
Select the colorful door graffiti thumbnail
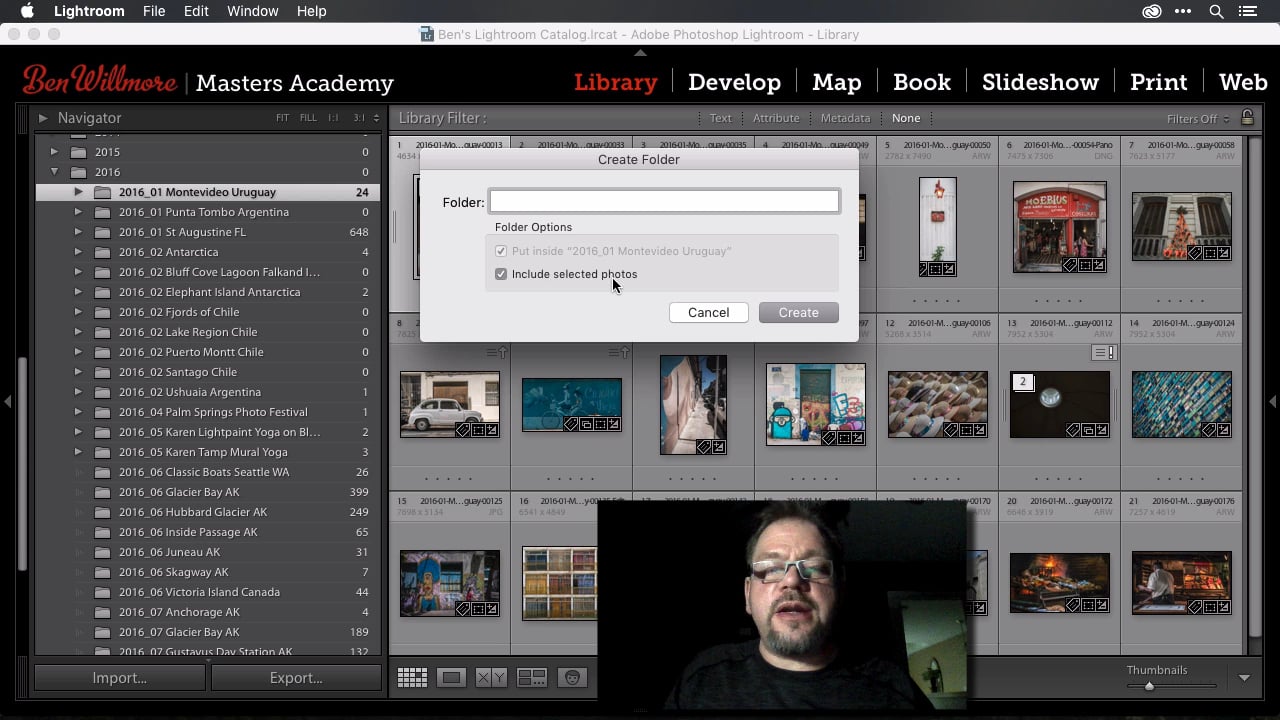pos(816,404)
